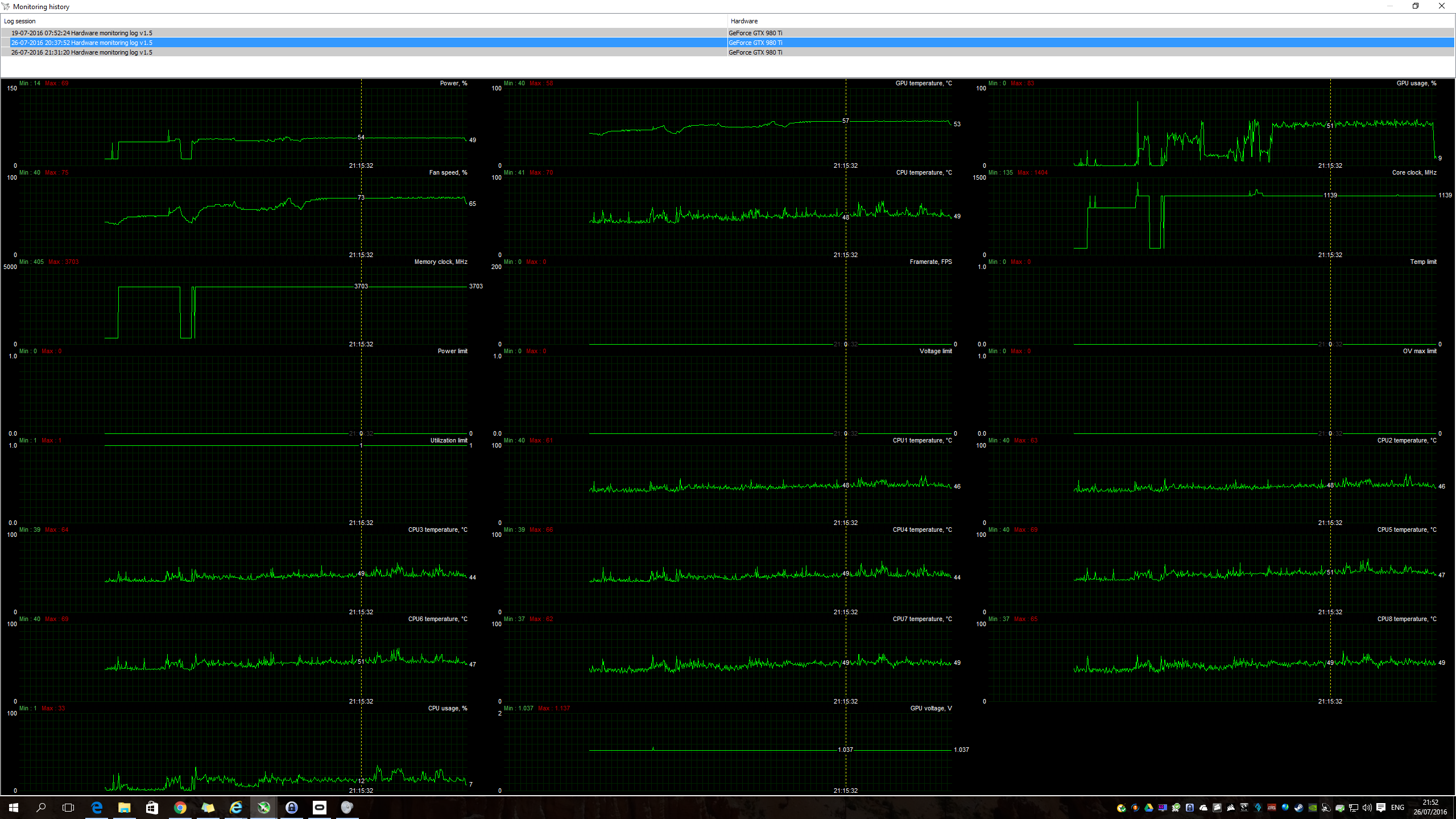Select the 26-07-2016 21:31:20 log session
This screenshot has height=819, width=1456.
(81, 52)
